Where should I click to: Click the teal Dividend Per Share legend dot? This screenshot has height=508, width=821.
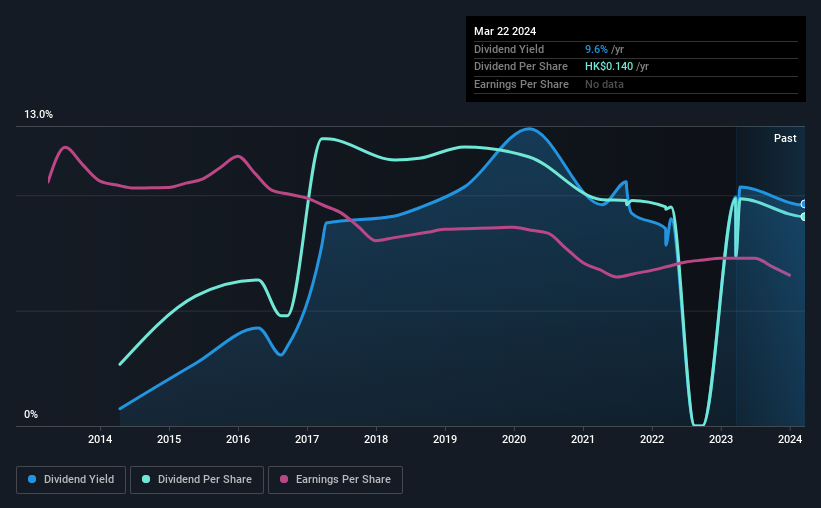146,479
